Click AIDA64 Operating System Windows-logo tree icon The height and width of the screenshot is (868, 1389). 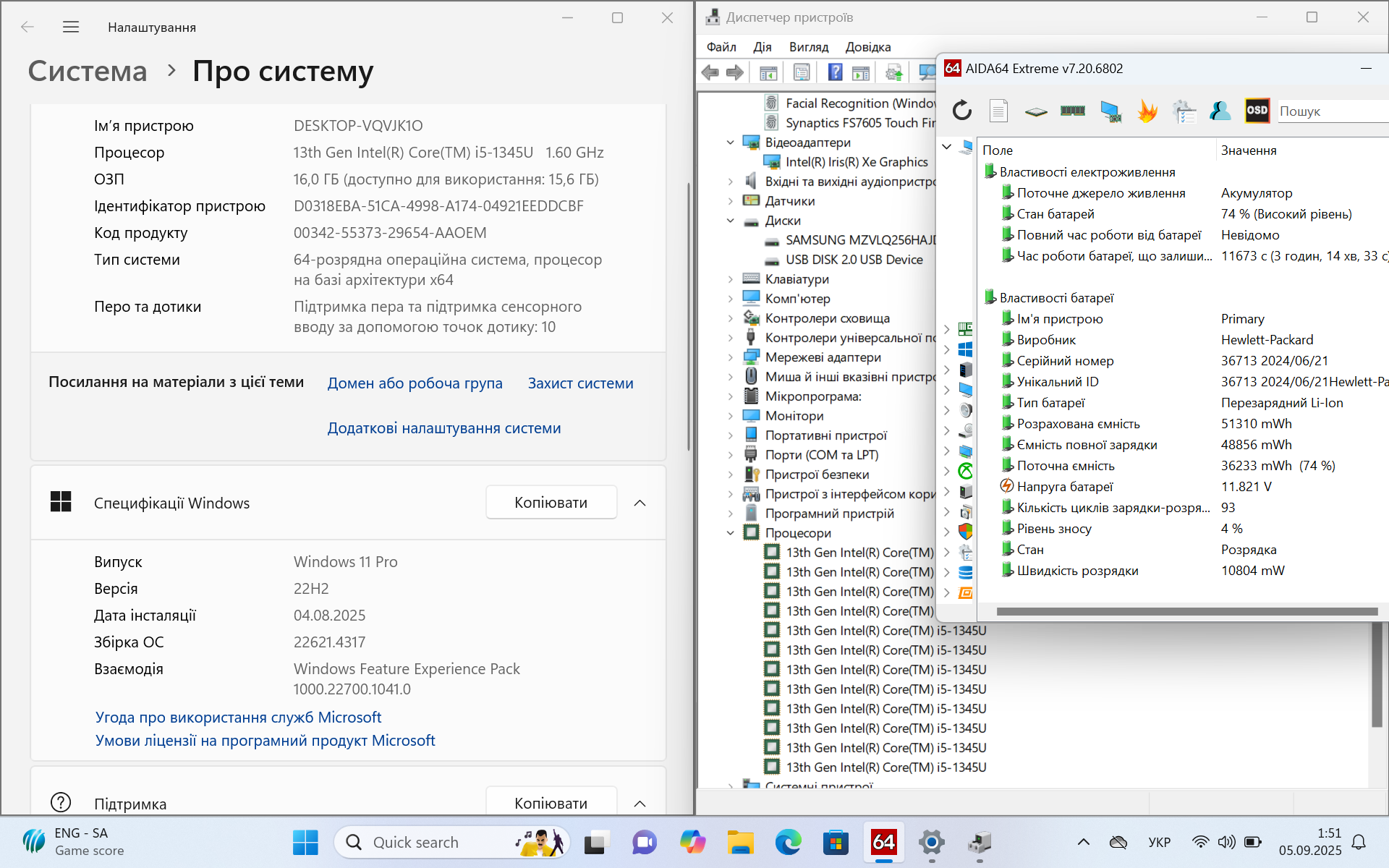[x=966, y=349]
